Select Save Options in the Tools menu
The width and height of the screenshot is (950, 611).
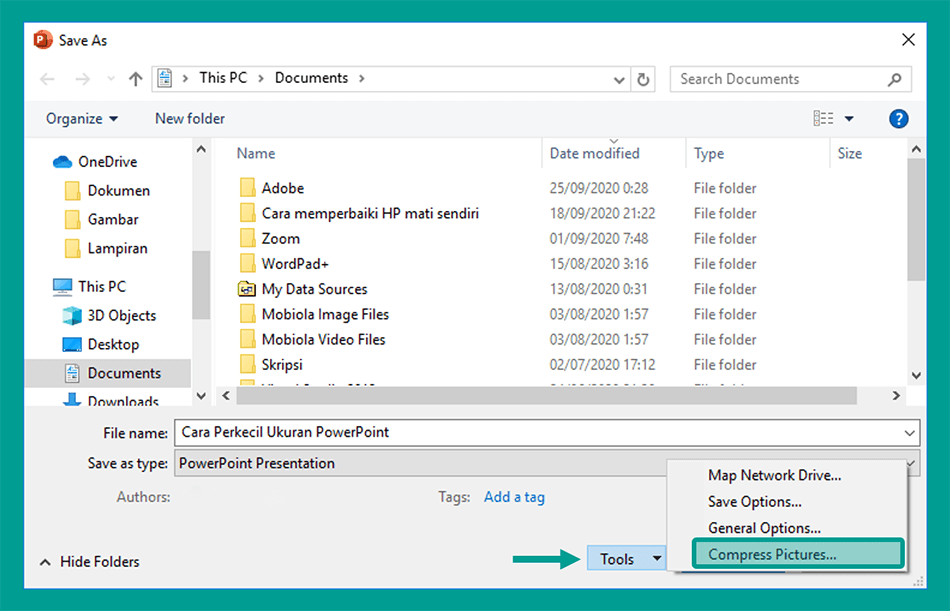pyautogui.click(x=754, y=502)
